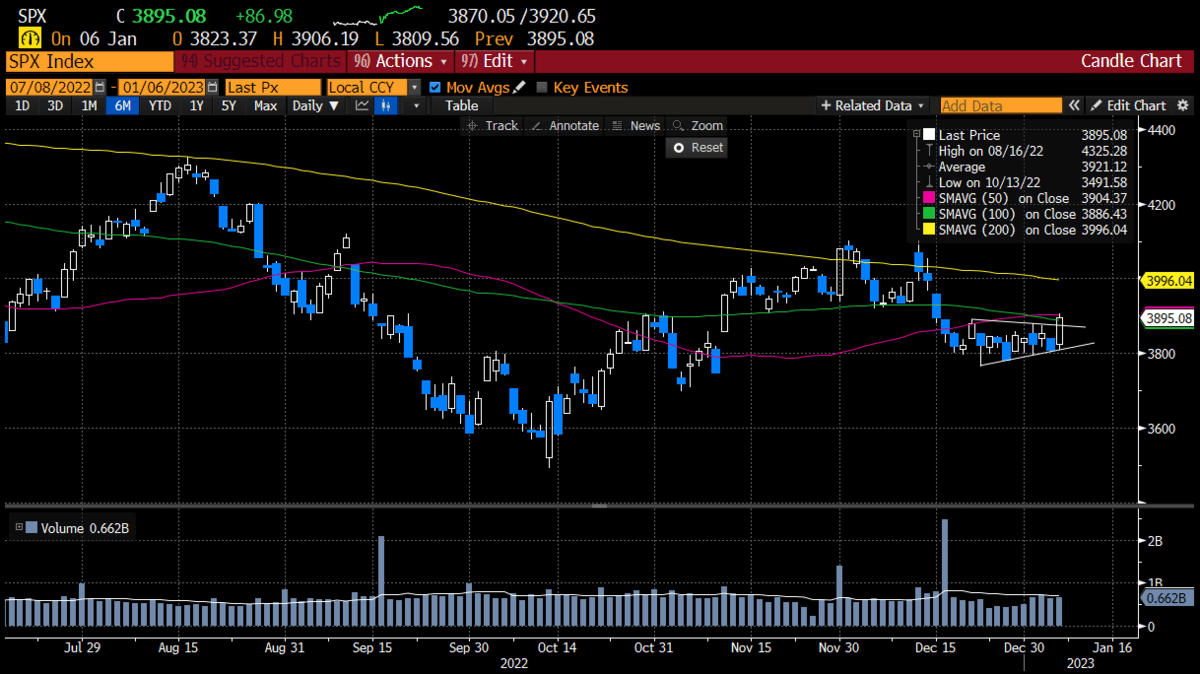Click the Average line marker icon

tap(928, 167)
